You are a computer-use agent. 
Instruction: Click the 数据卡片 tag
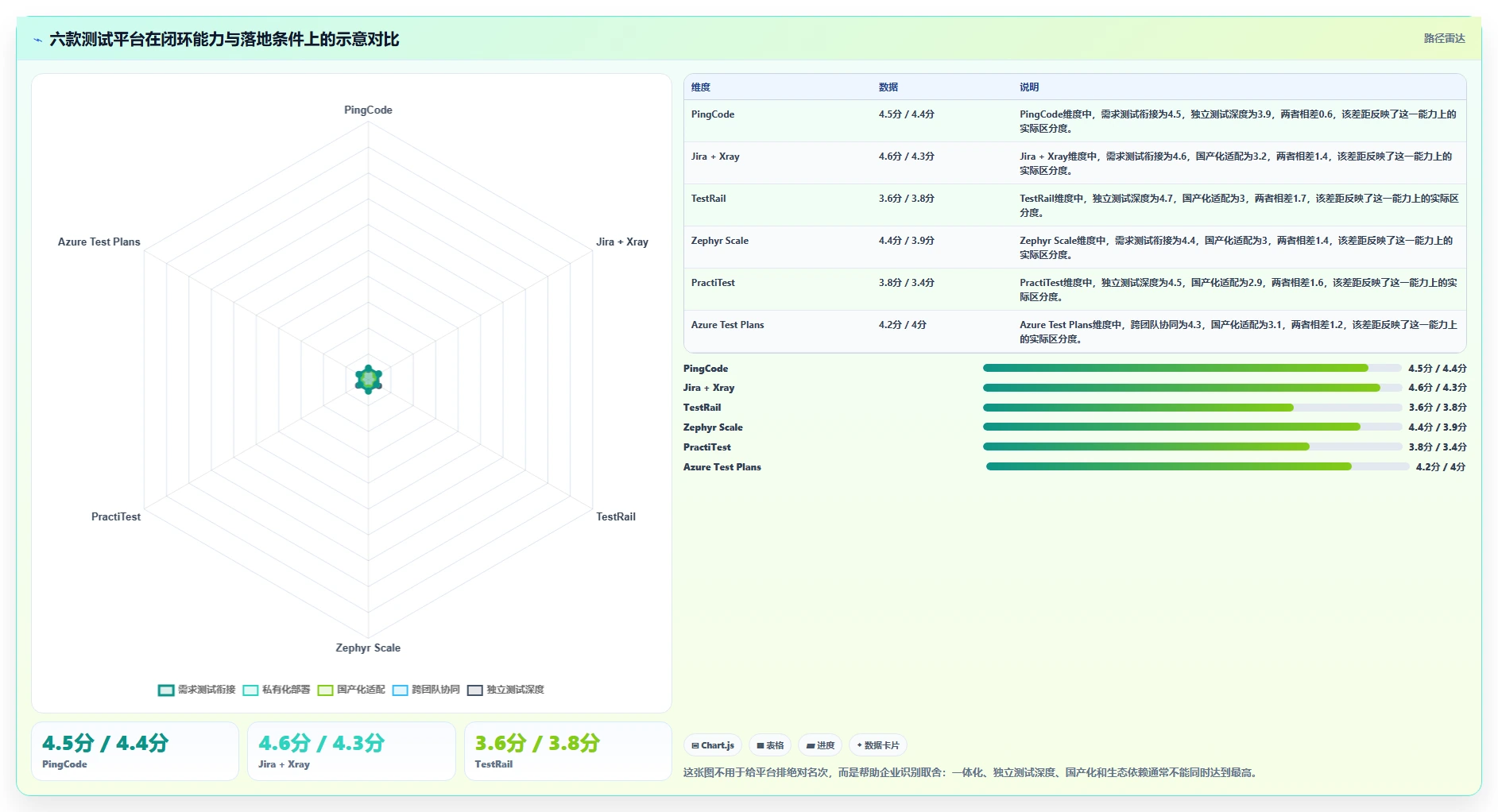point(878,745)
